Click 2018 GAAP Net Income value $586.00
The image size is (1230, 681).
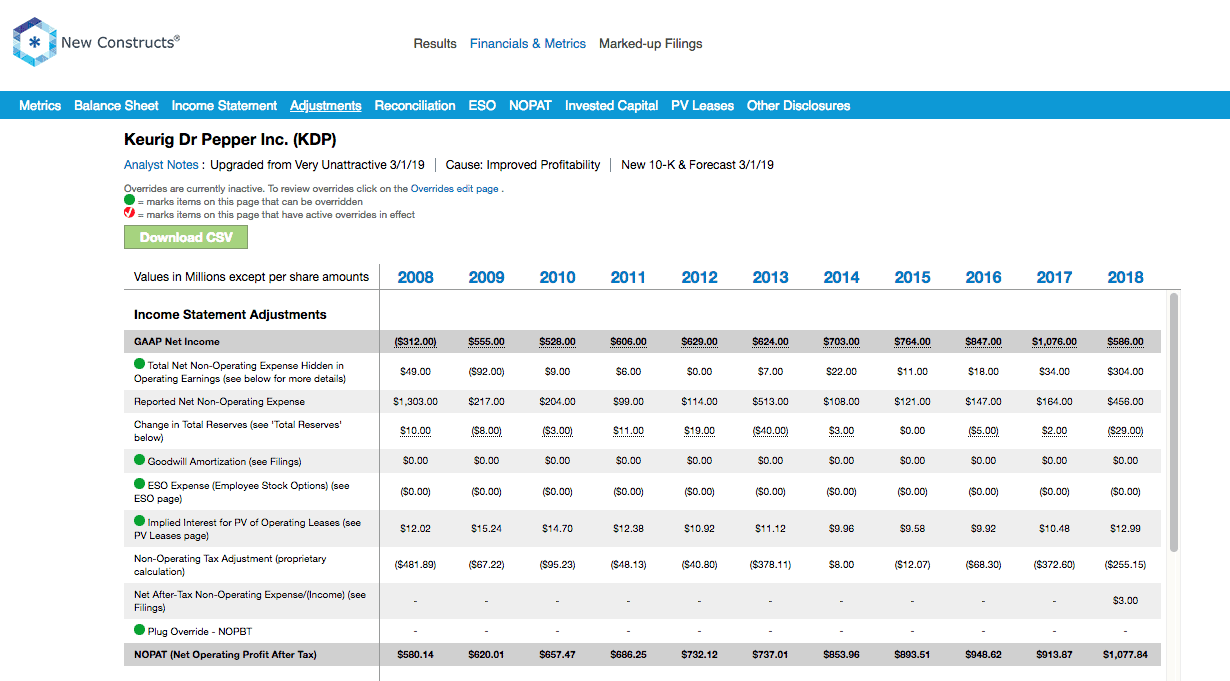1126,342
